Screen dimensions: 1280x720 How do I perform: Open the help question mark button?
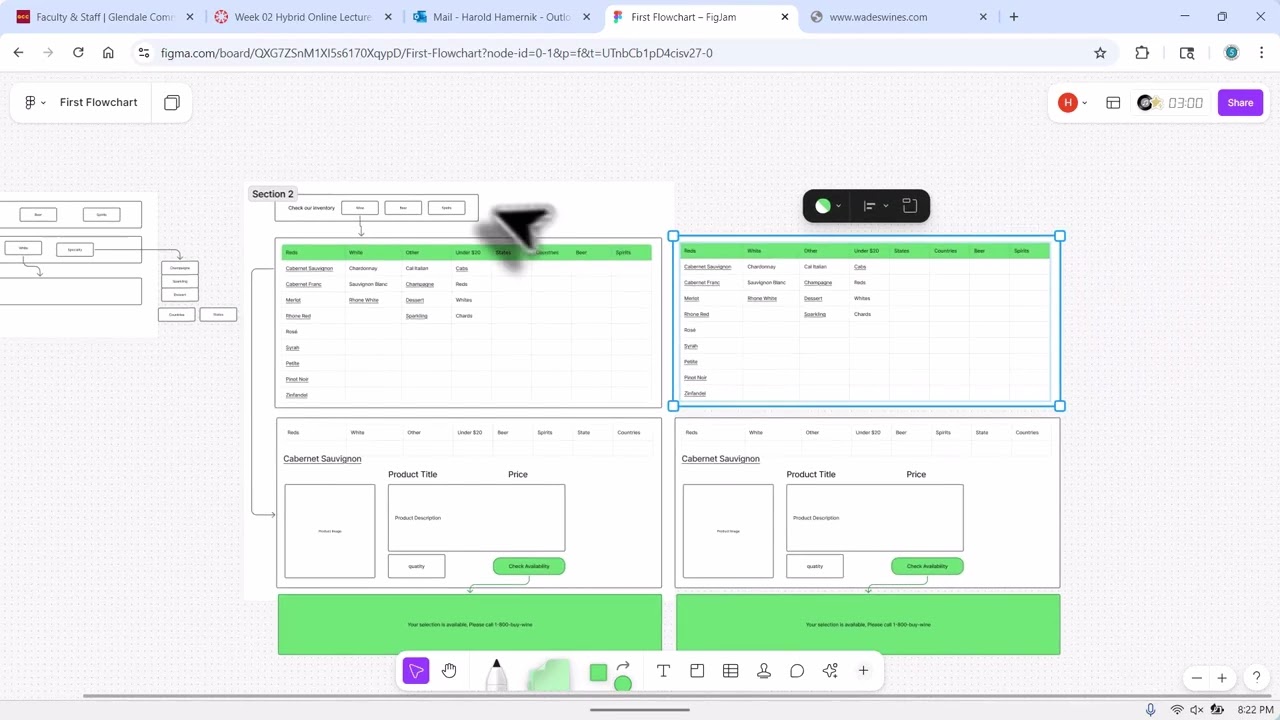[1257, 678]
